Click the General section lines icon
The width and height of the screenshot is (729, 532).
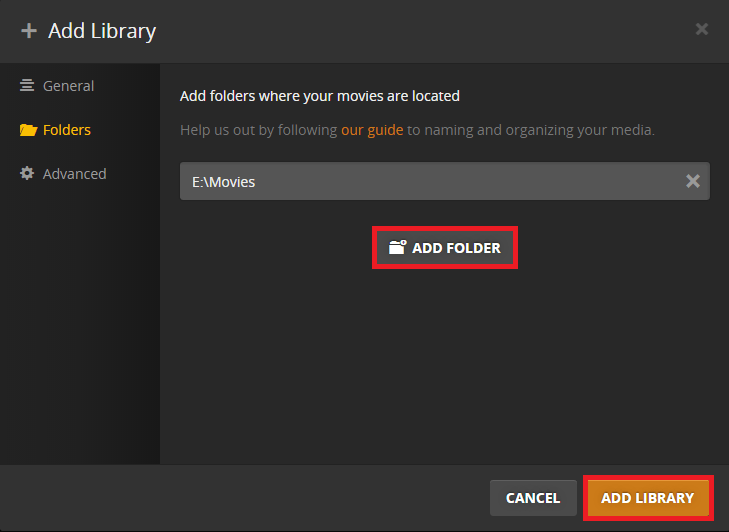[28, 86]
